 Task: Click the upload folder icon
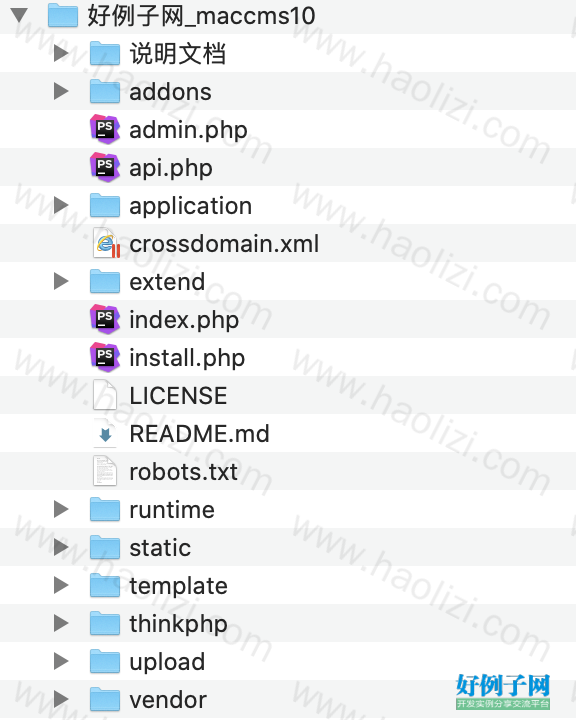click(x=105, y=661)
